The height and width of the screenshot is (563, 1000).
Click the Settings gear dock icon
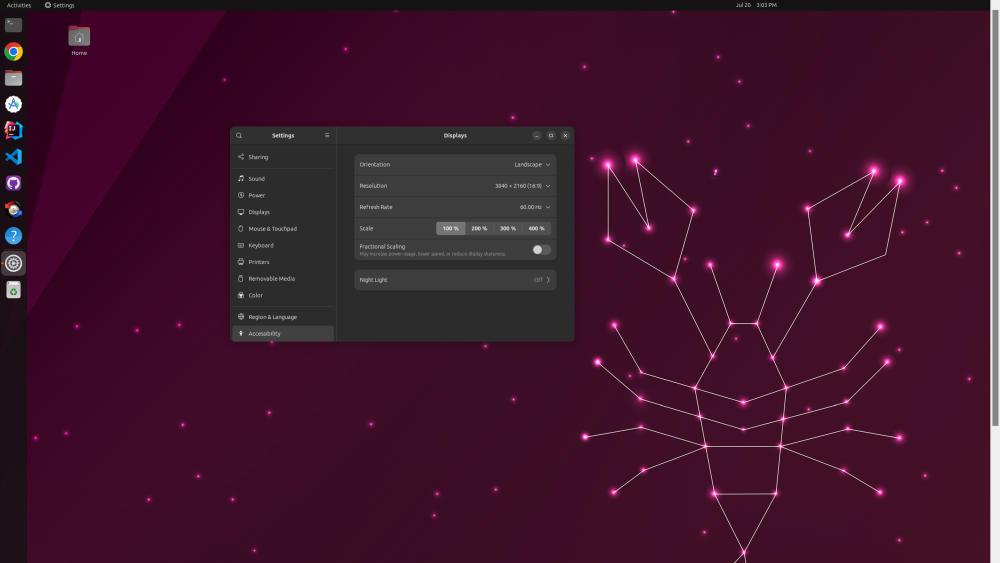pos(13,263)
